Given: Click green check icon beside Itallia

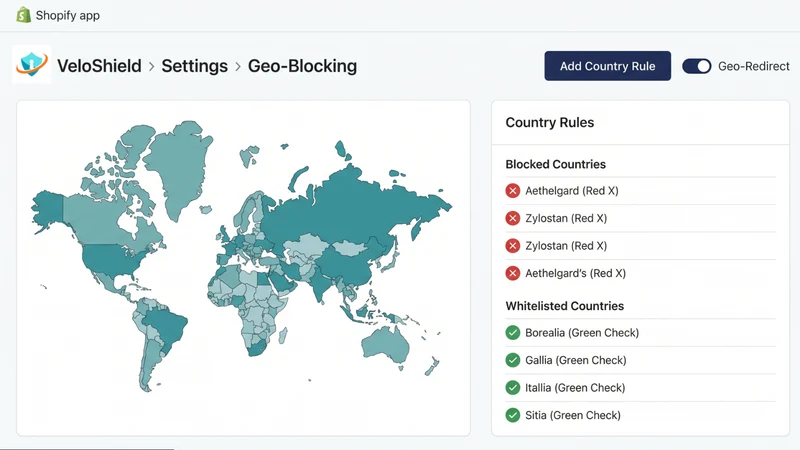Looking at the screenshot, I should tap(512, 388).
